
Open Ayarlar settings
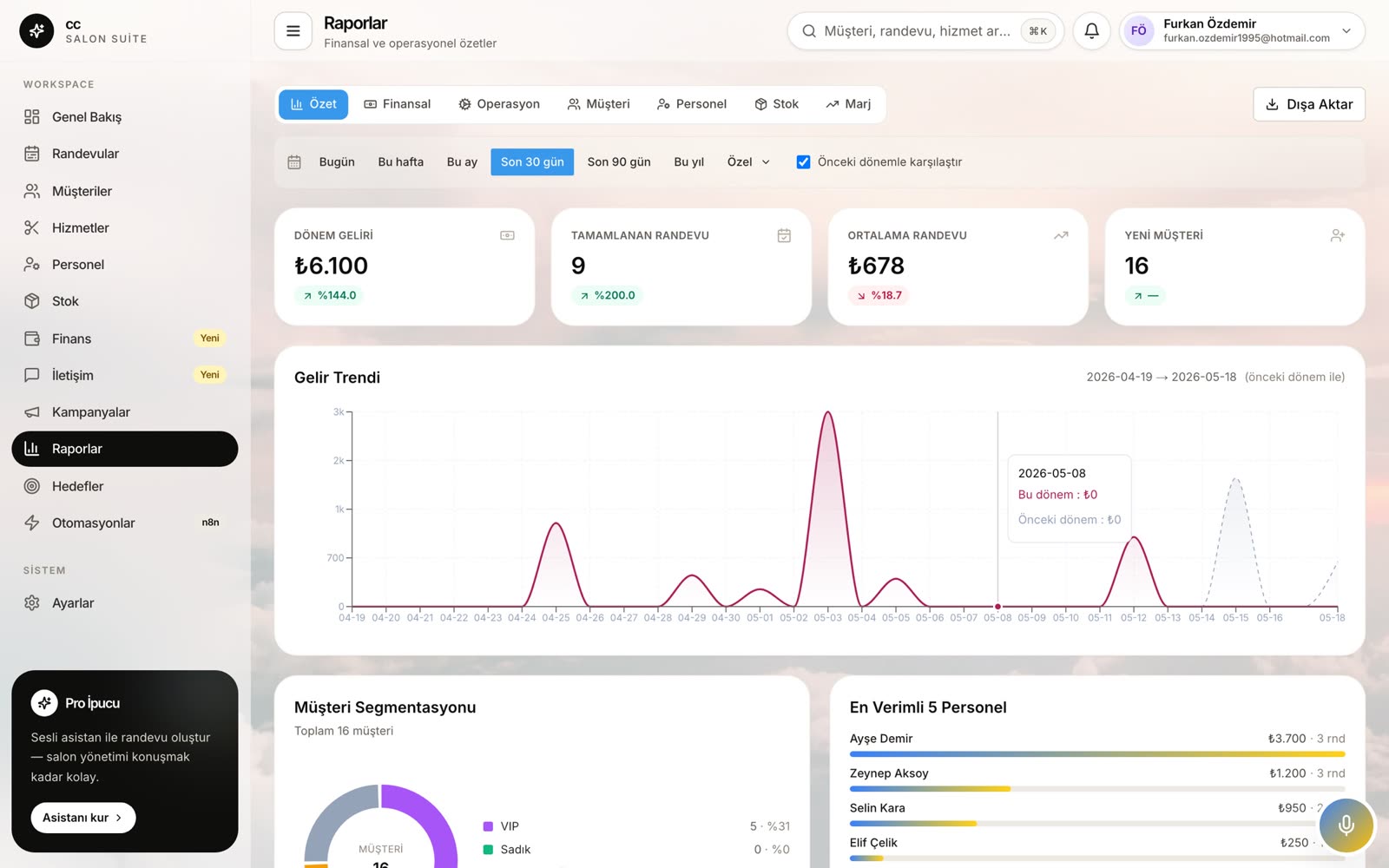tap(125, 603)
